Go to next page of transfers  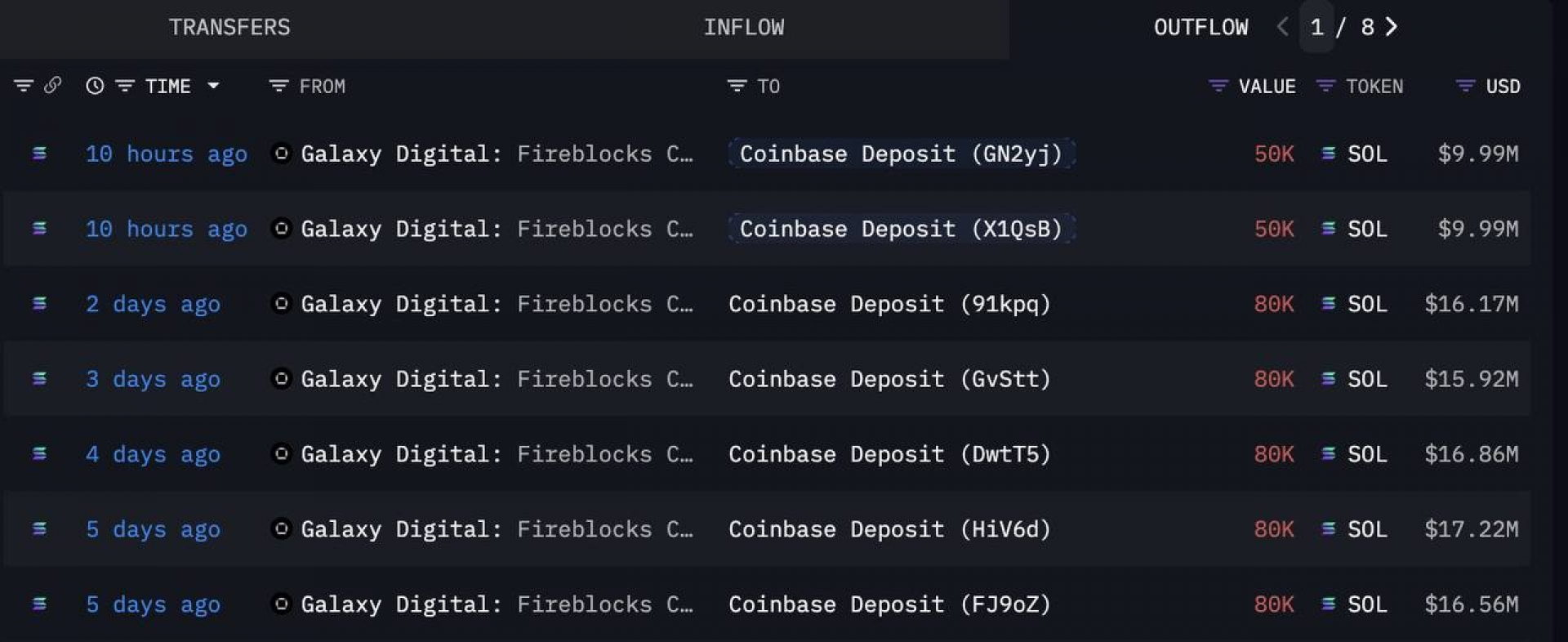(x=1392, y=27)
